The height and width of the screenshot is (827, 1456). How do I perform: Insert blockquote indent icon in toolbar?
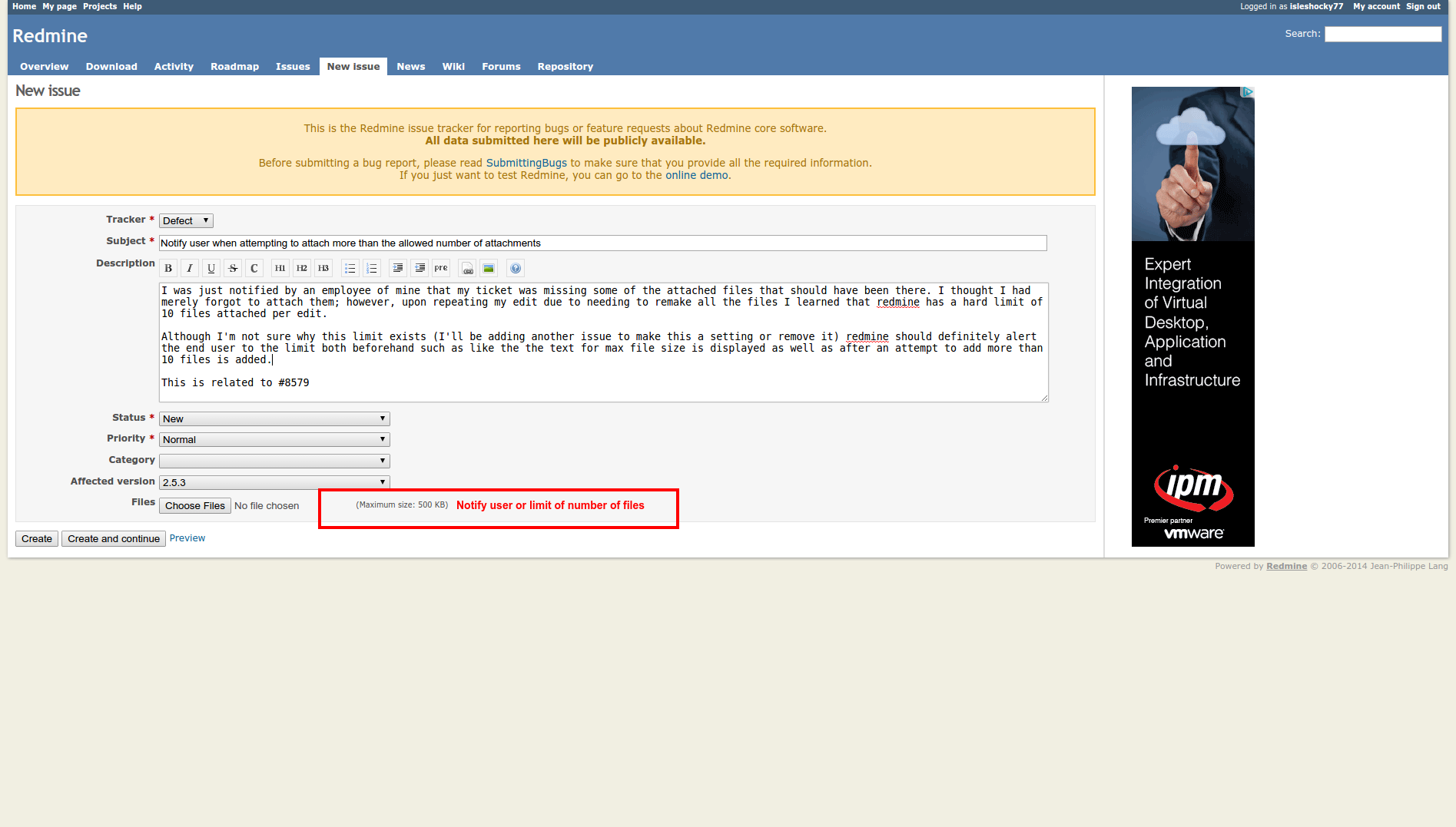(x=398, y=268)
